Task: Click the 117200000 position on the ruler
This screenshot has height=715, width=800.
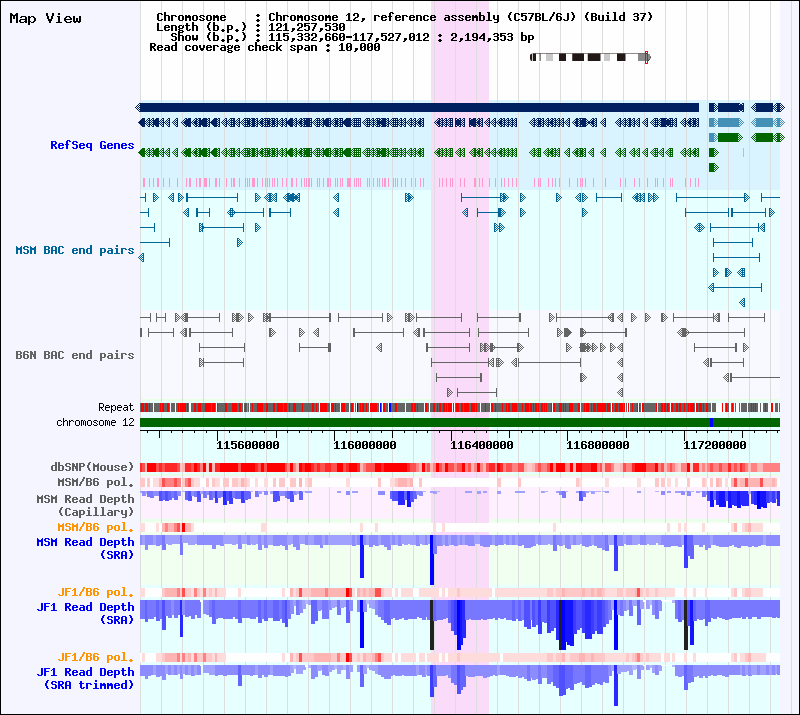Action: [x=714, y=445]
